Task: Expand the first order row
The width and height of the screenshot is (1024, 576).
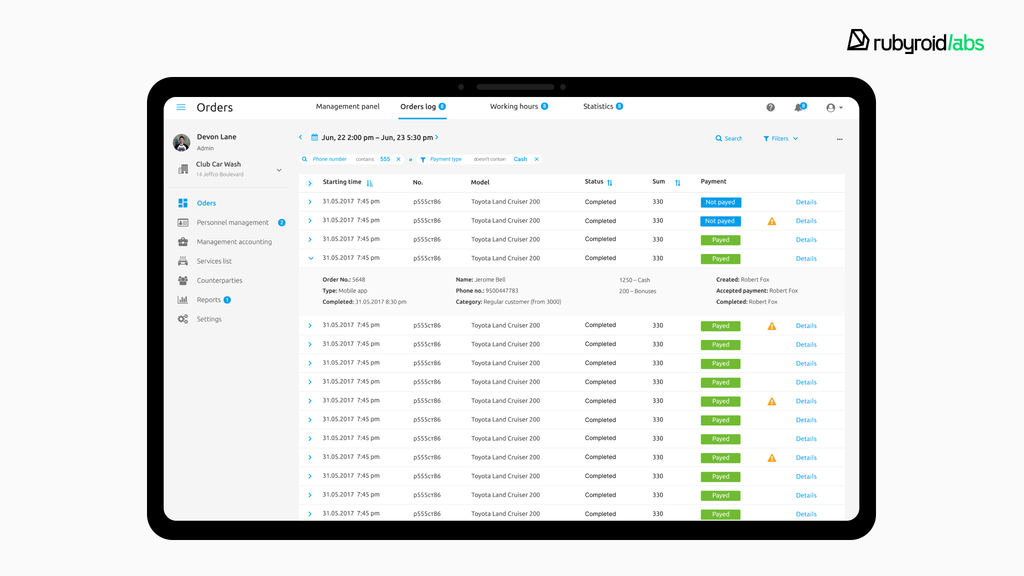Action: [x=310, y=202]
